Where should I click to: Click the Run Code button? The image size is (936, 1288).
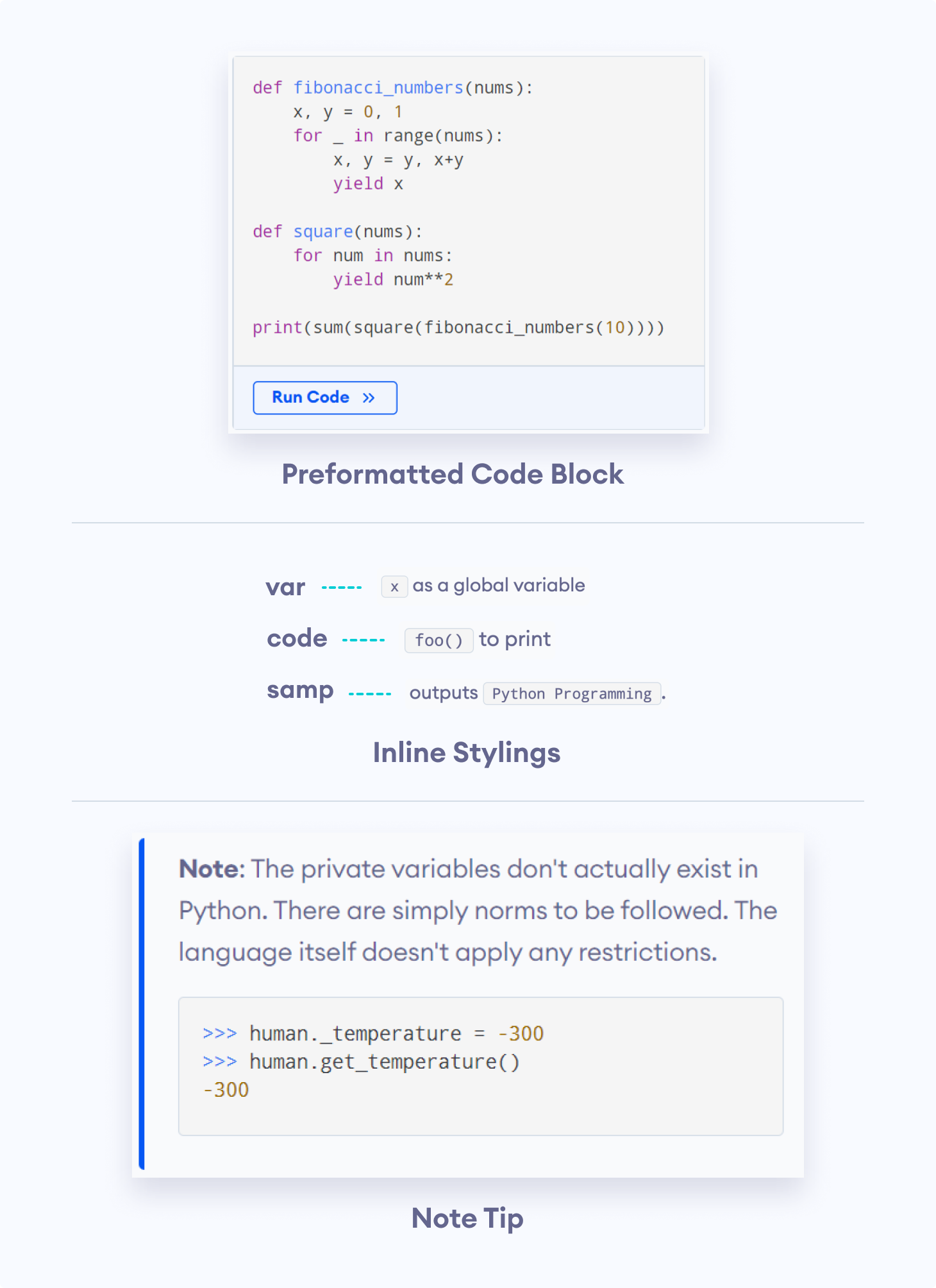pyautogui.click(x=324, y=398)
